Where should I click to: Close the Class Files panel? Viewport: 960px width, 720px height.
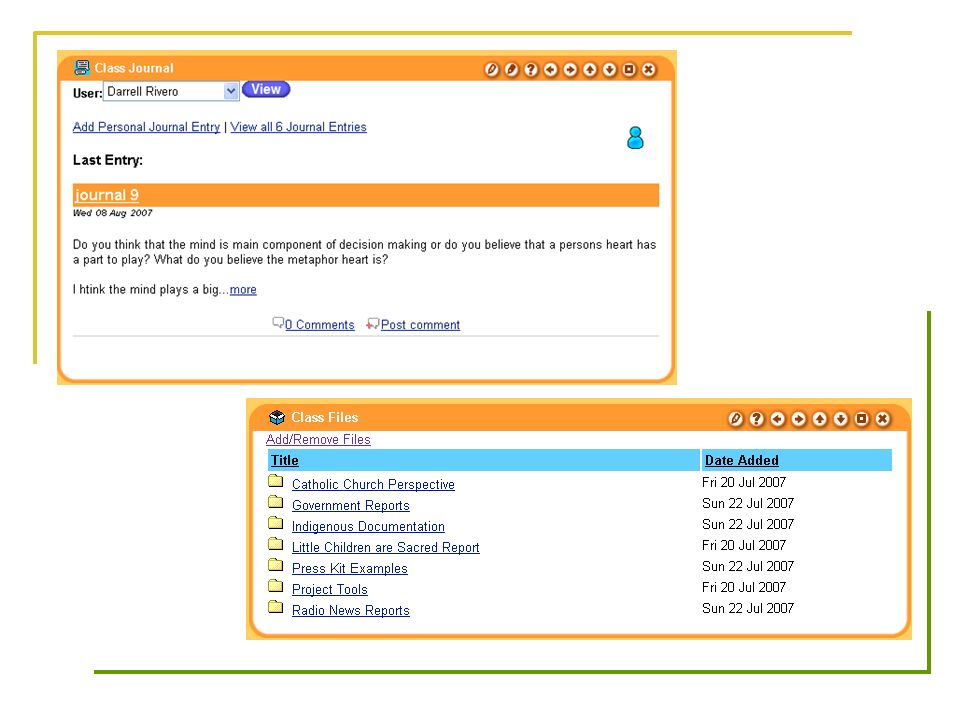coord(882,419)
